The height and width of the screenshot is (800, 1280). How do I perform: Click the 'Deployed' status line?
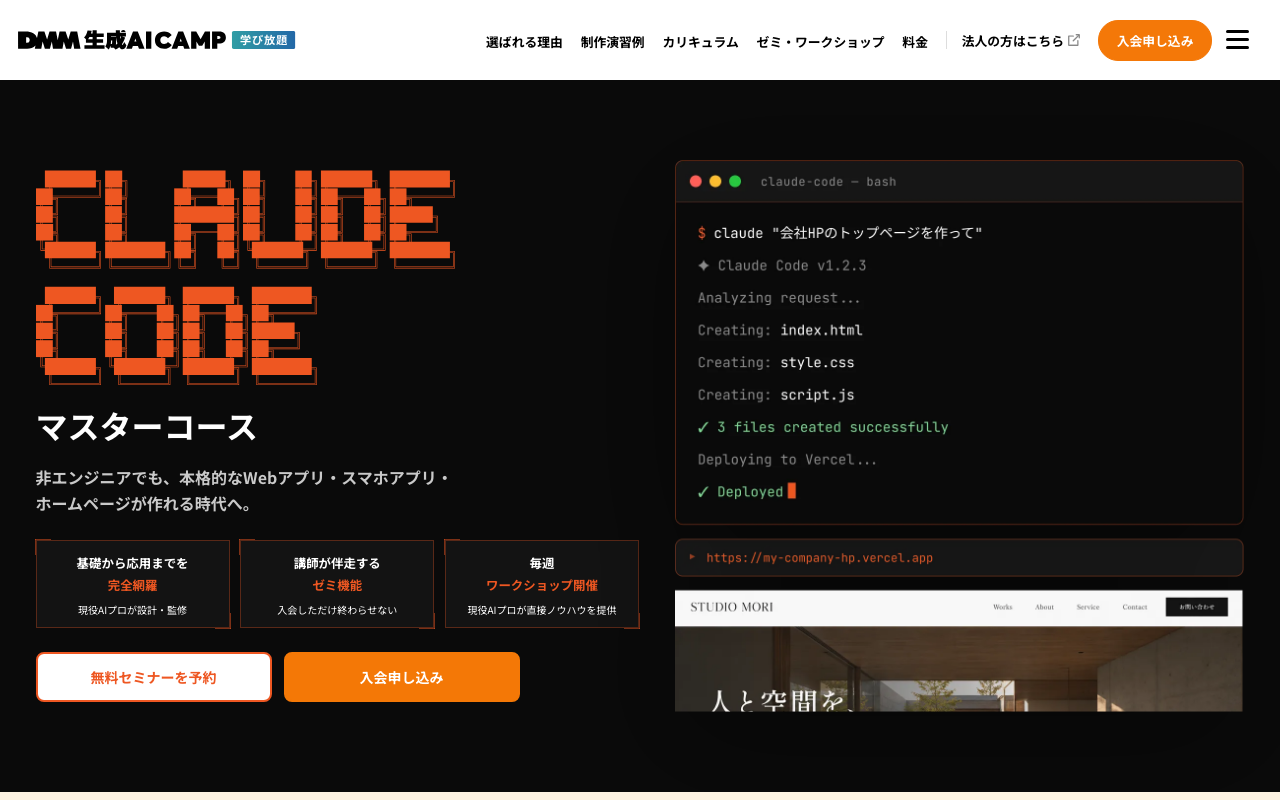coord(746,491)
